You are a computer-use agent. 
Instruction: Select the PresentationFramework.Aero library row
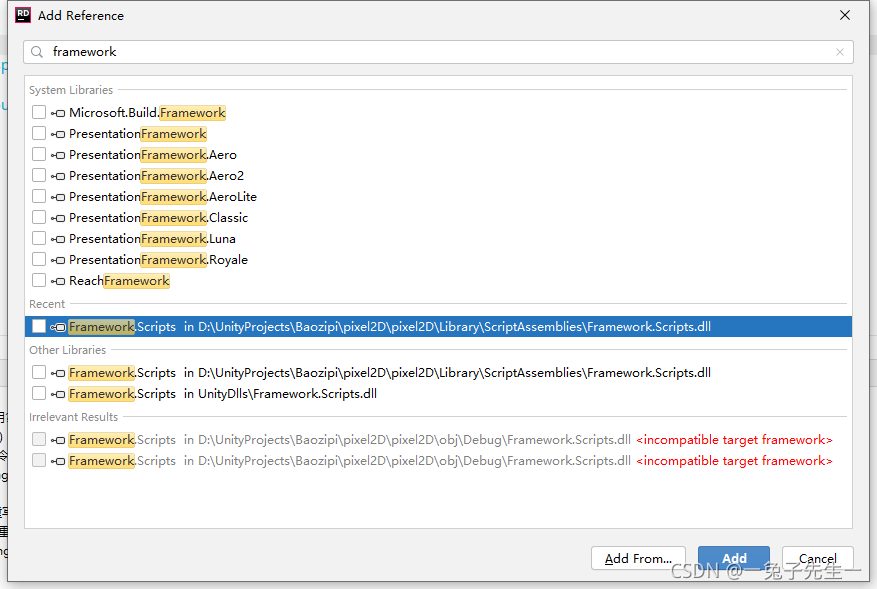pyautogui.click(x=152, y=155)
